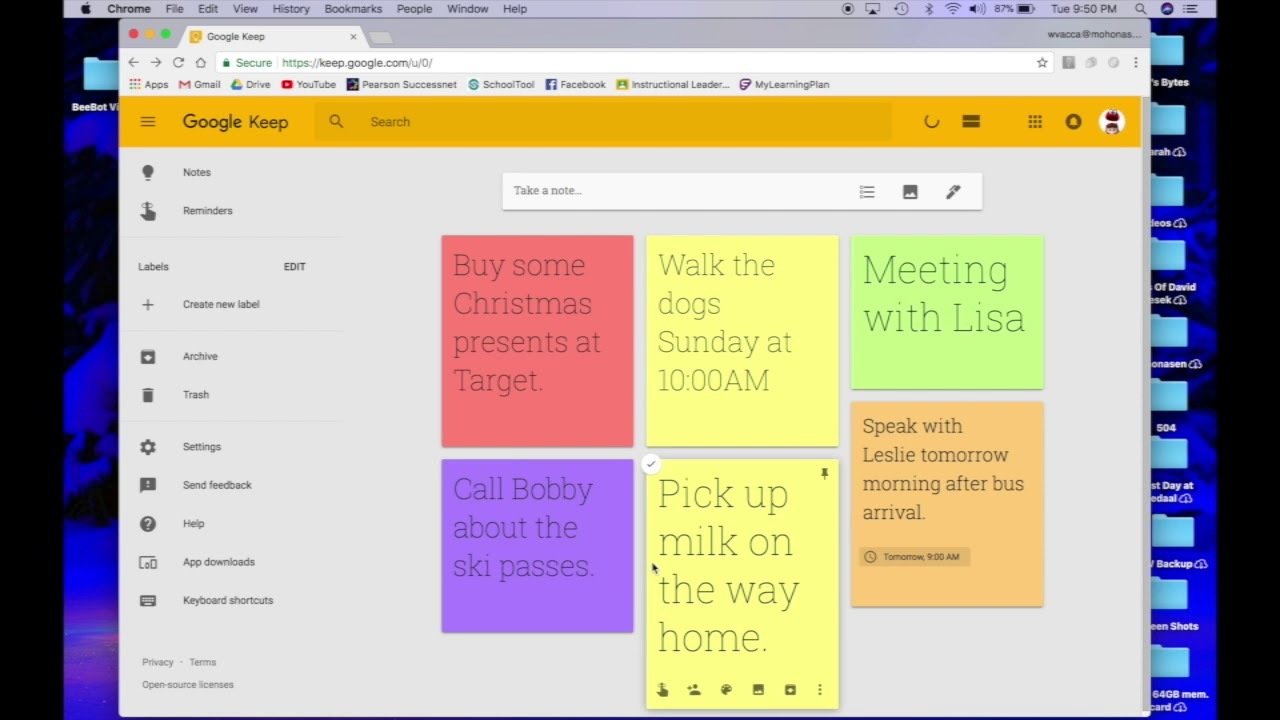Select the 'Pick up milk' note checkmark
The width and height of the screenshot is (1280, 720).
click(x=651, y=463)
